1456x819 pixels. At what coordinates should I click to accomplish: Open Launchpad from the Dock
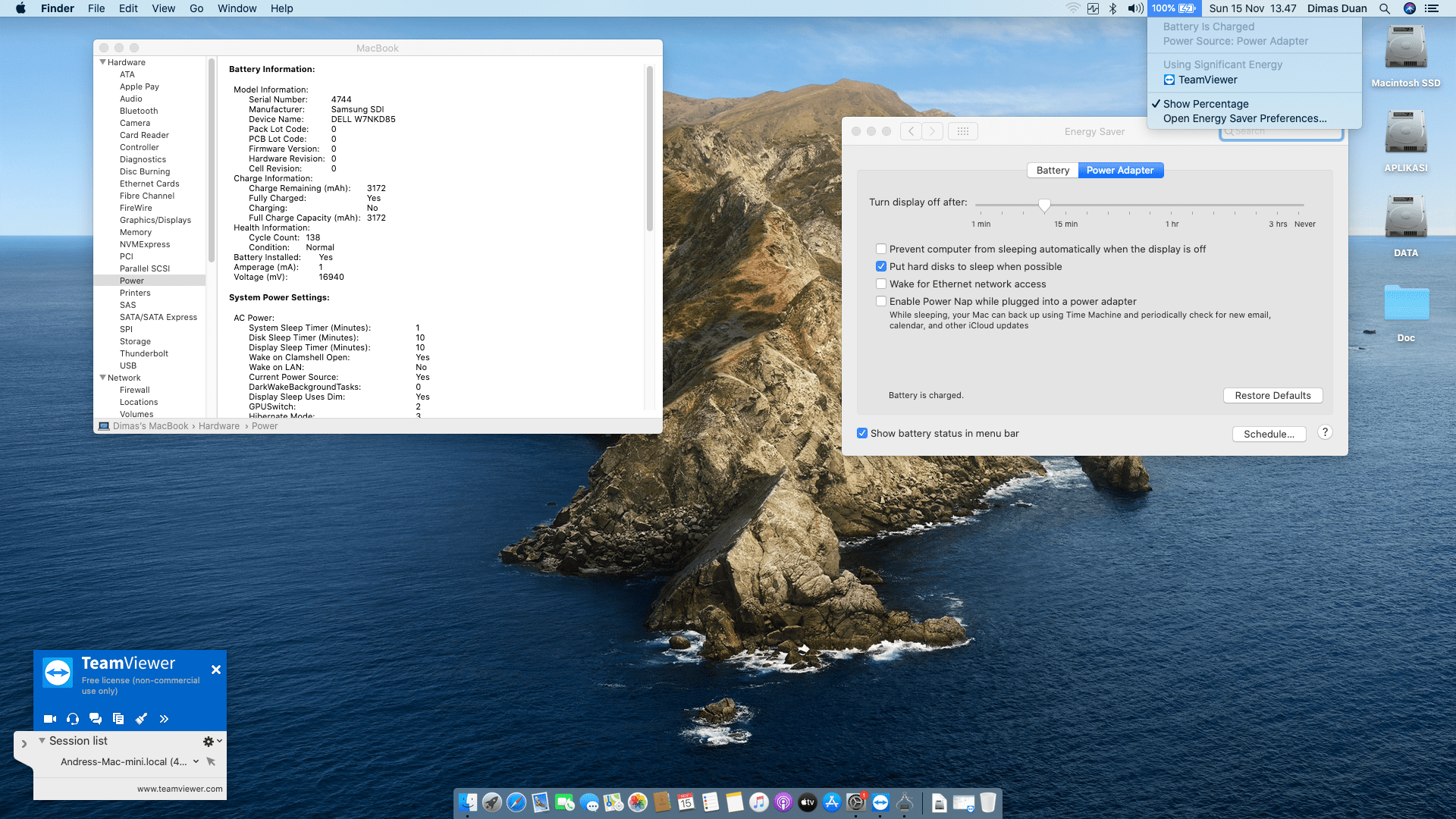(492, 802)
